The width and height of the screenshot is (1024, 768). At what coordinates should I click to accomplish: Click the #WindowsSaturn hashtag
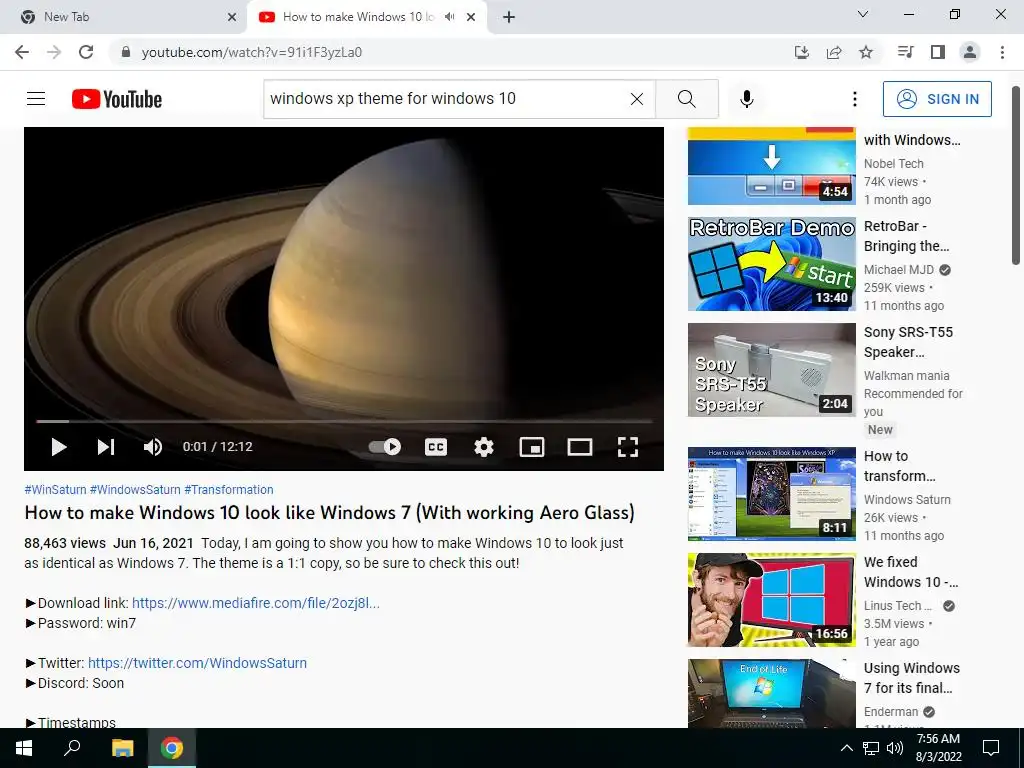pyautogui.click(x=135, y=490)
